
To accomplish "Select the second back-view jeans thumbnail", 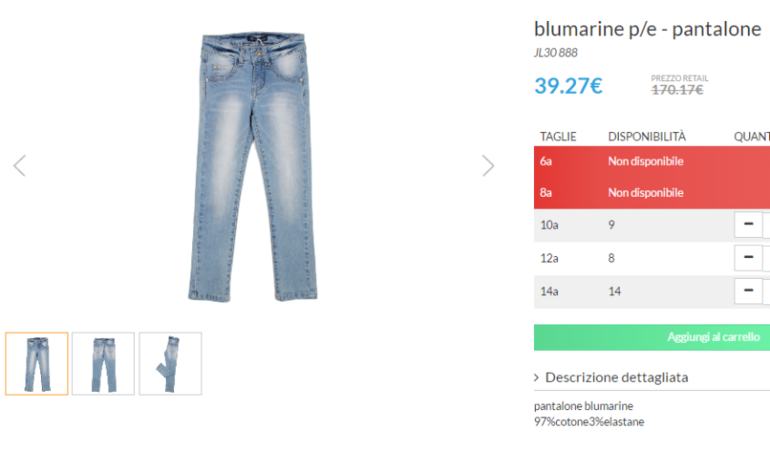I will click(x=103, y=364).
